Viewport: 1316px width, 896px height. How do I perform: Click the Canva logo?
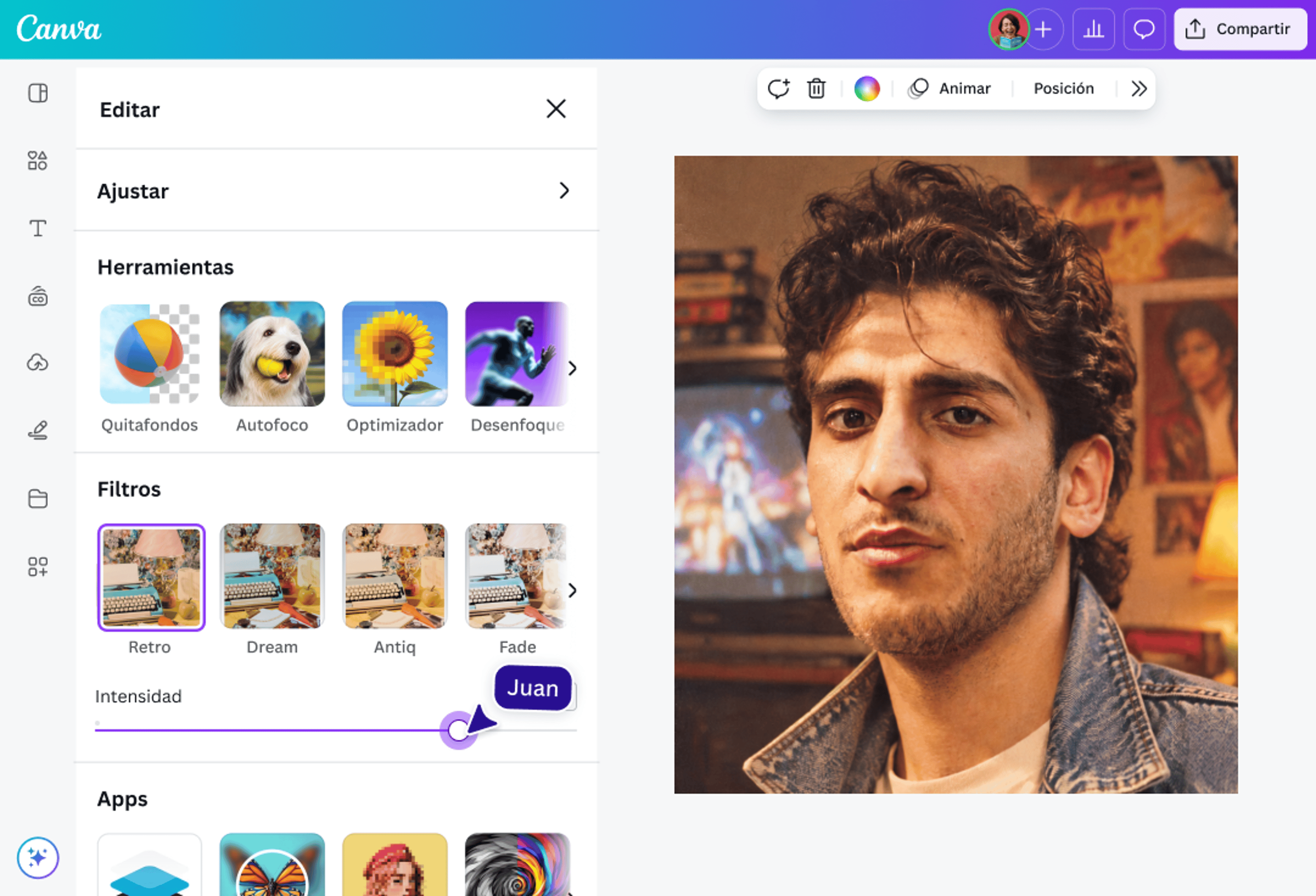pyautogui.click(x=59, y=28)
